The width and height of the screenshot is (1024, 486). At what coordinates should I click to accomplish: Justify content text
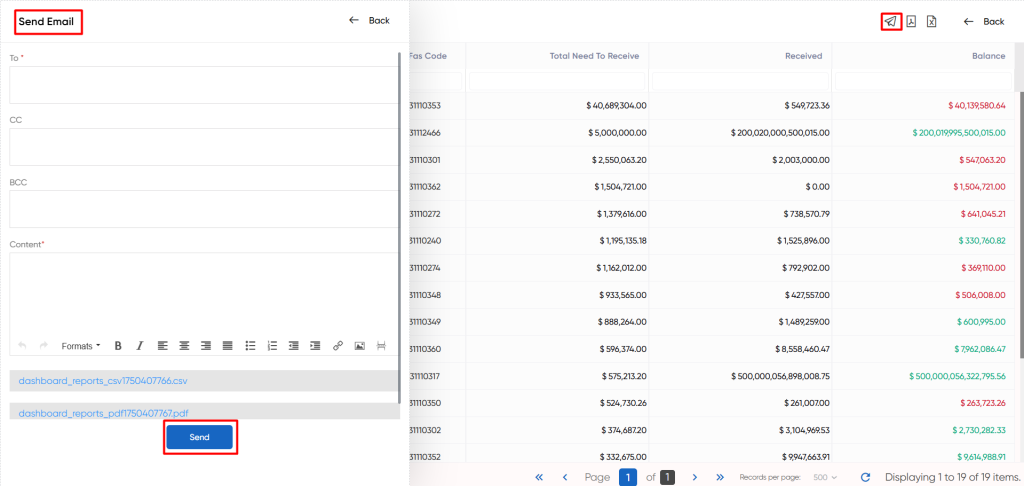coord(227,346)
